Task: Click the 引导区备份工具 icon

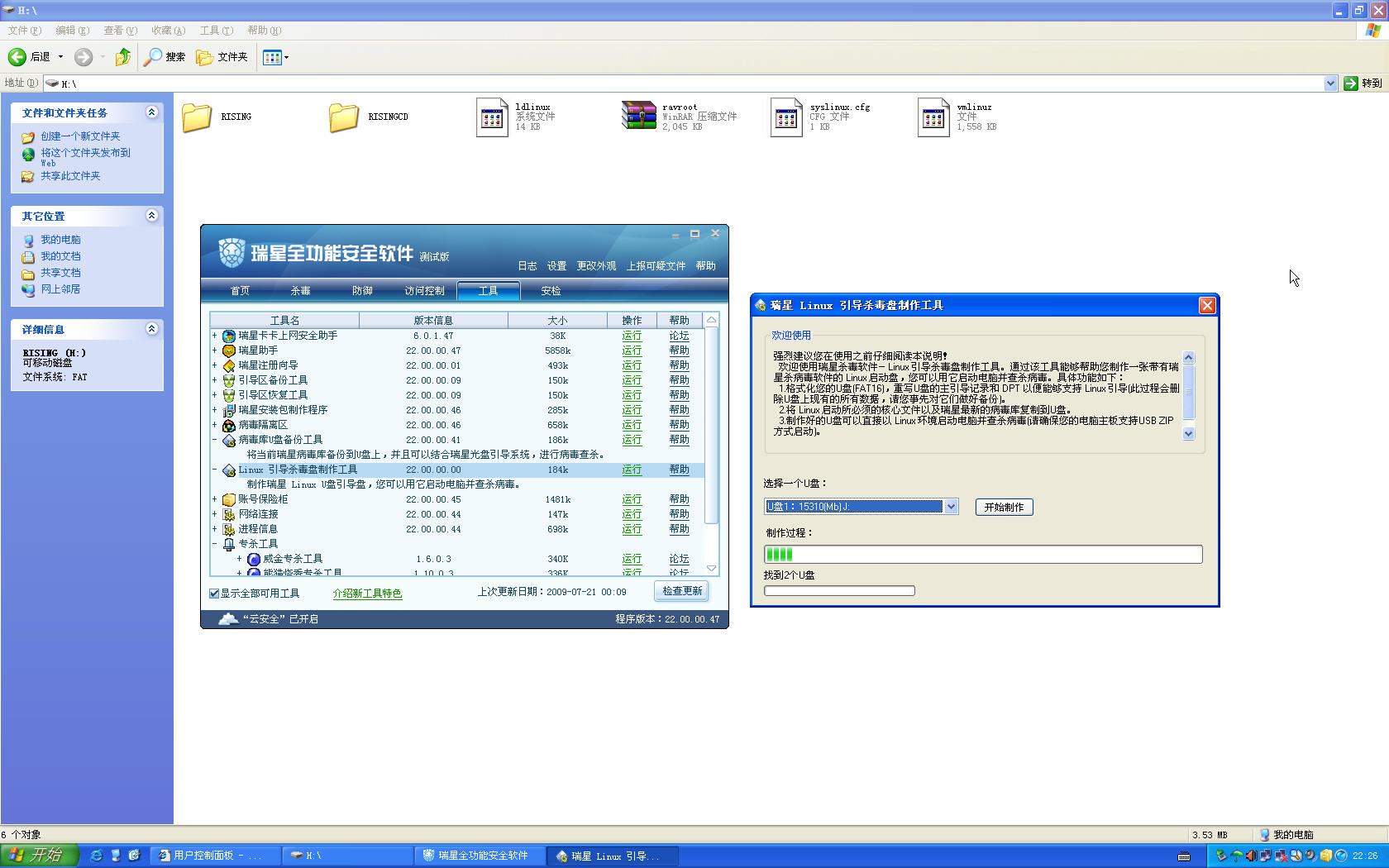Action: (229, 380)
